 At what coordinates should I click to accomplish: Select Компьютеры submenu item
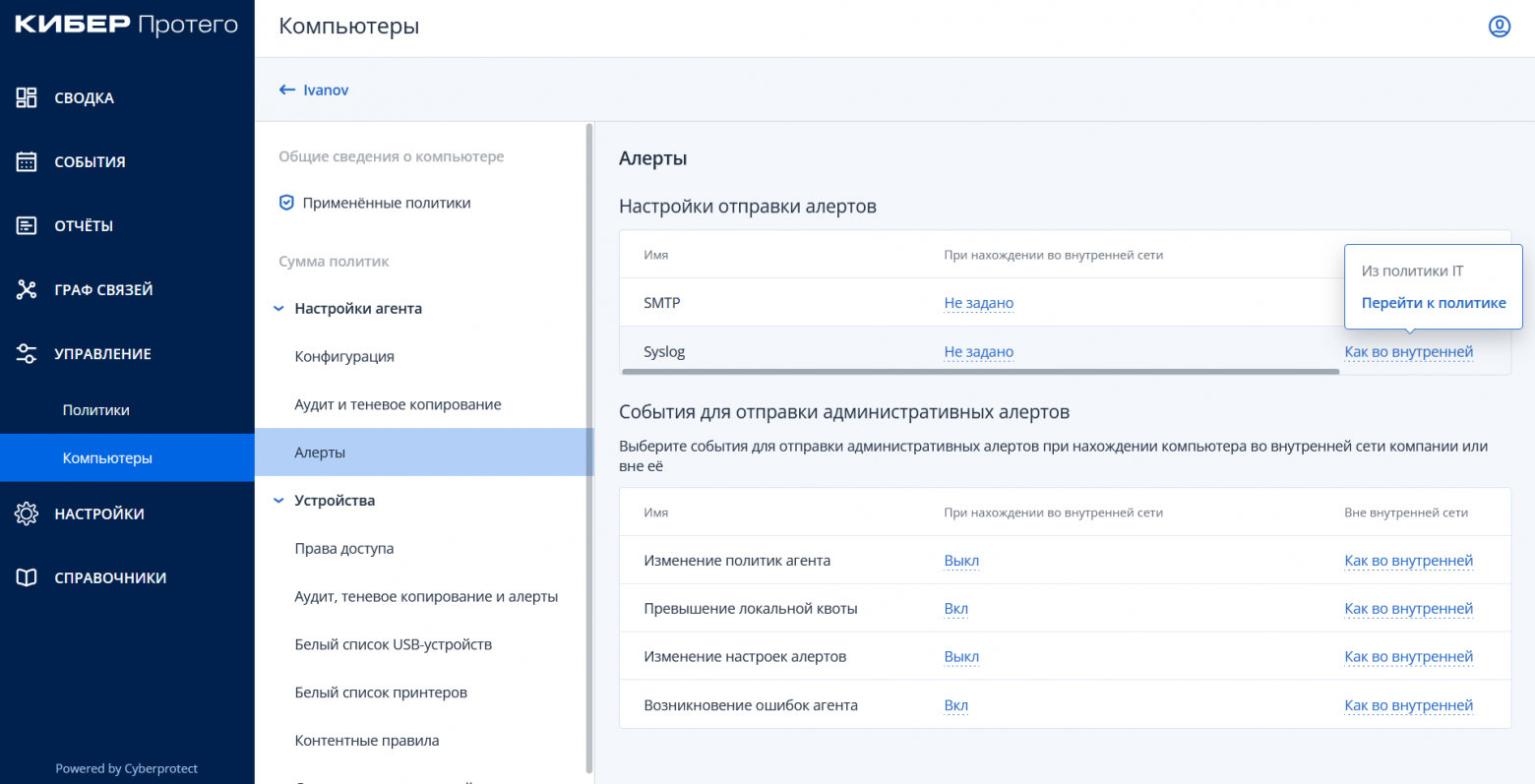(127, 457)
